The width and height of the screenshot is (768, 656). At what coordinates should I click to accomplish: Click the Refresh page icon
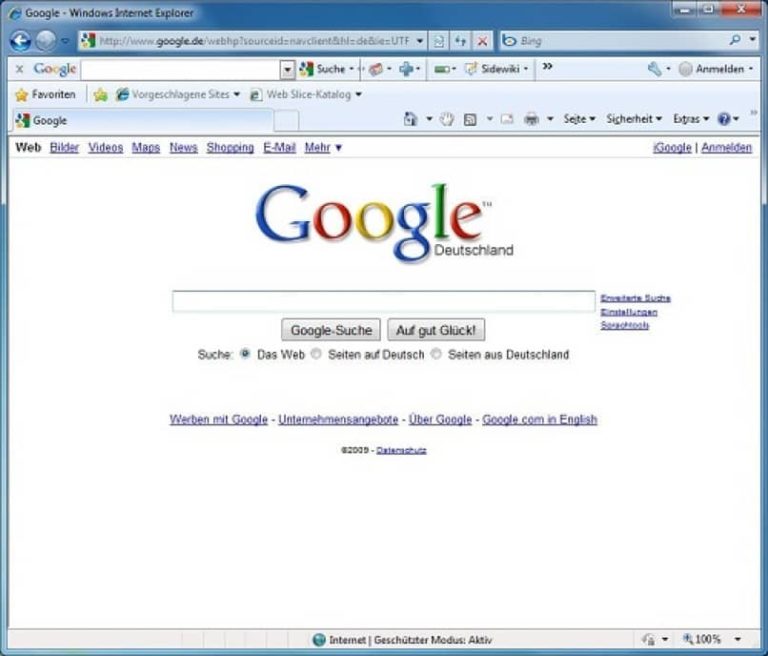tap(460, 41)
